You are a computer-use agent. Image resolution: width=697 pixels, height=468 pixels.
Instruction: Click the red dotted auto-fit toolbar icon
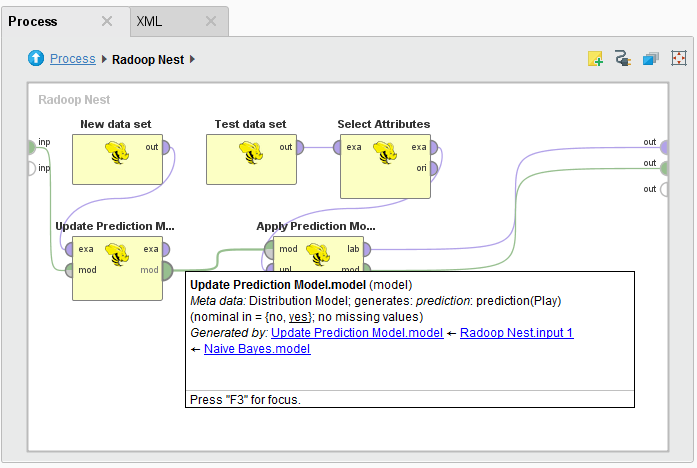679,59
